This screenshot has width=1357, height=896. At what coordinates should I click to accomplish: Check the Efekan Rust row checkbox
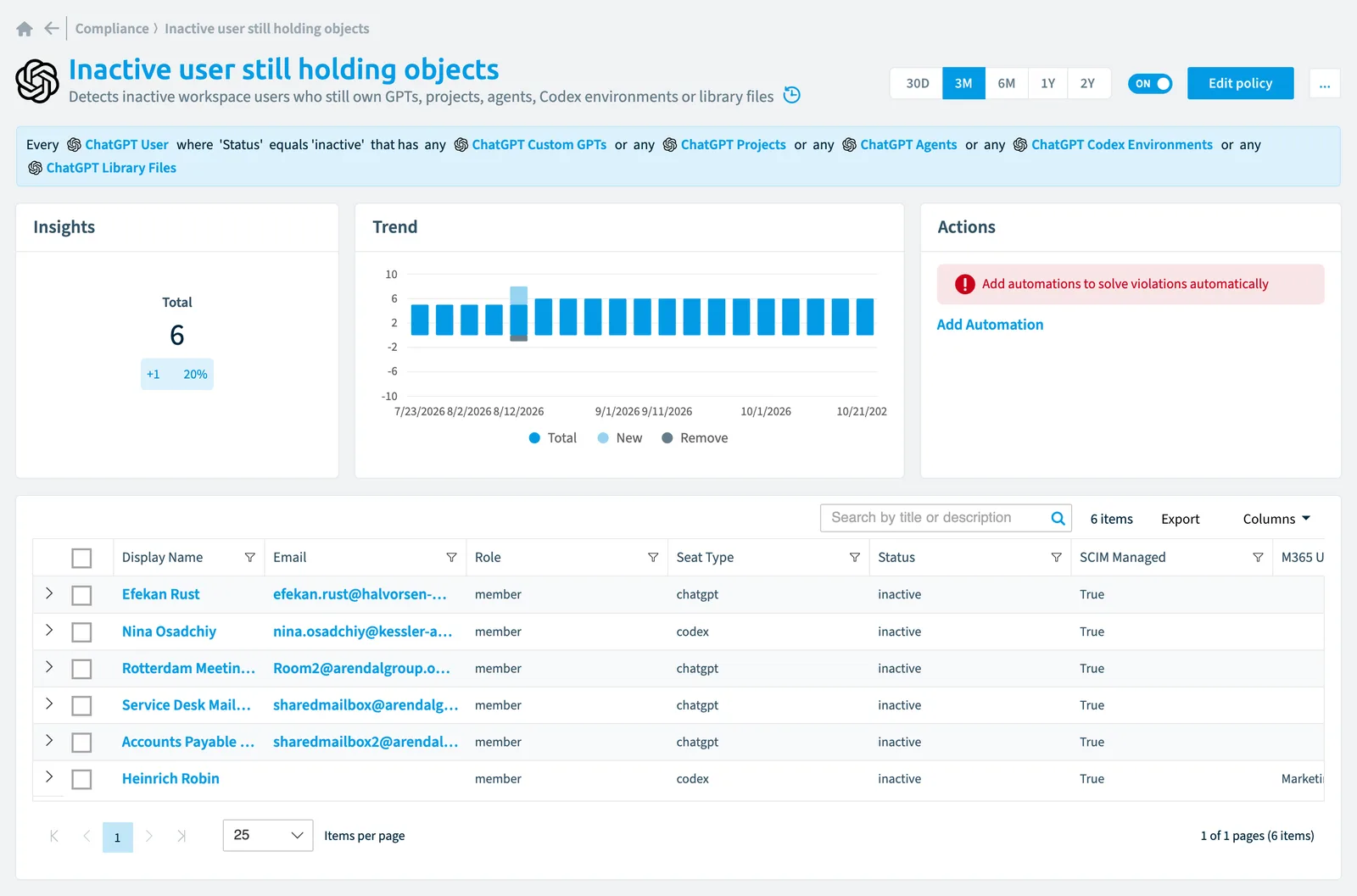pyautogui.click(x=81, y=596)
